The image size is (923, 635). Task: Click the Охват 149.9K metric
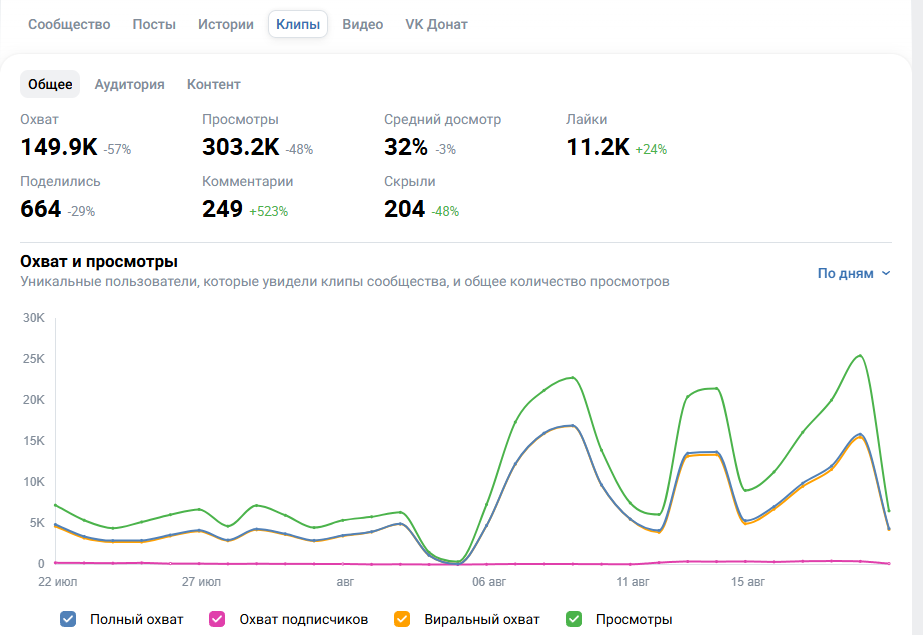[75, 136]
